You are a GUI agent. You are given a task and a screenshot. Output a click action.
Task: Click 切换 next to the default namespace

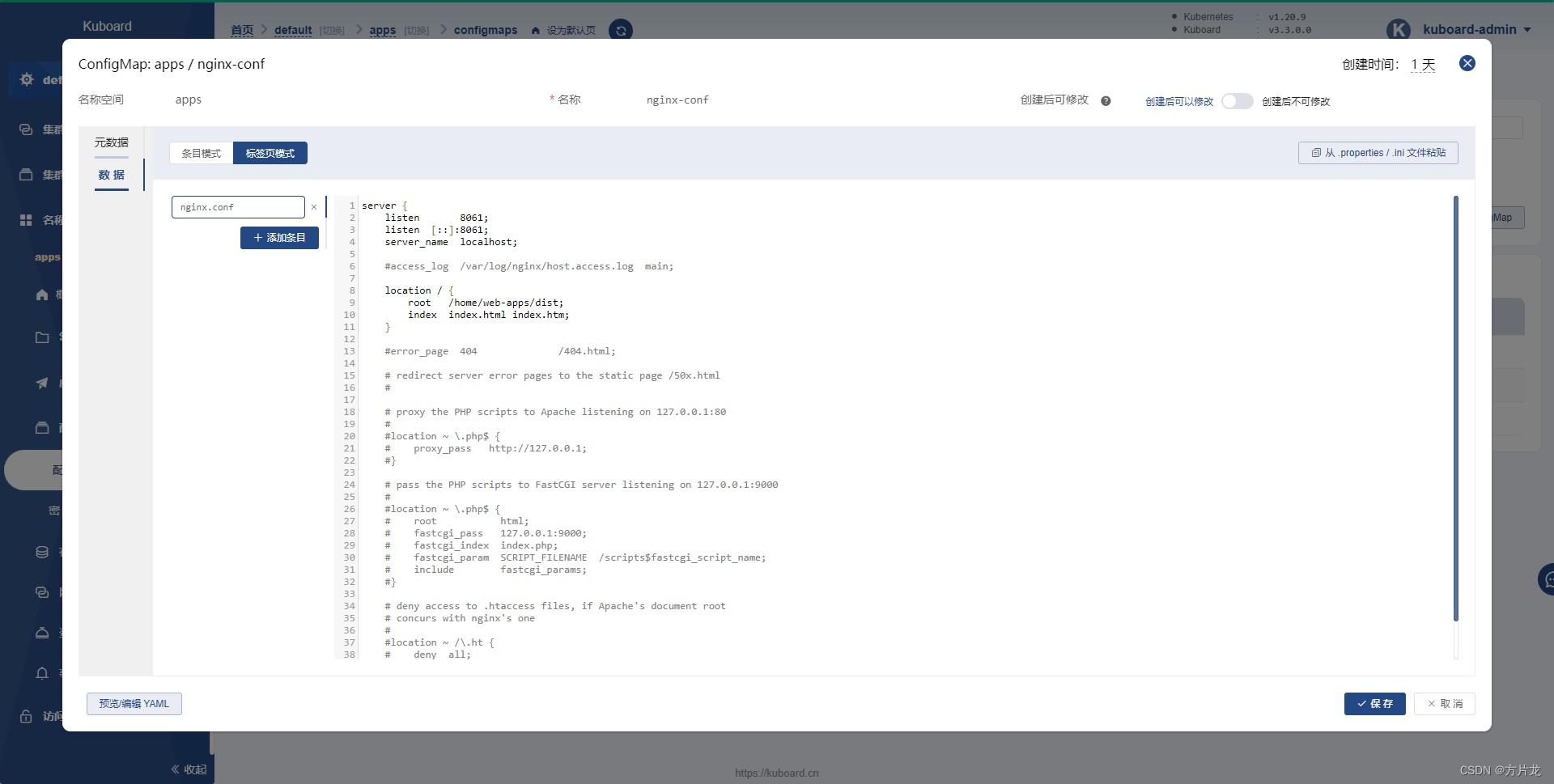tap(331, 31)
